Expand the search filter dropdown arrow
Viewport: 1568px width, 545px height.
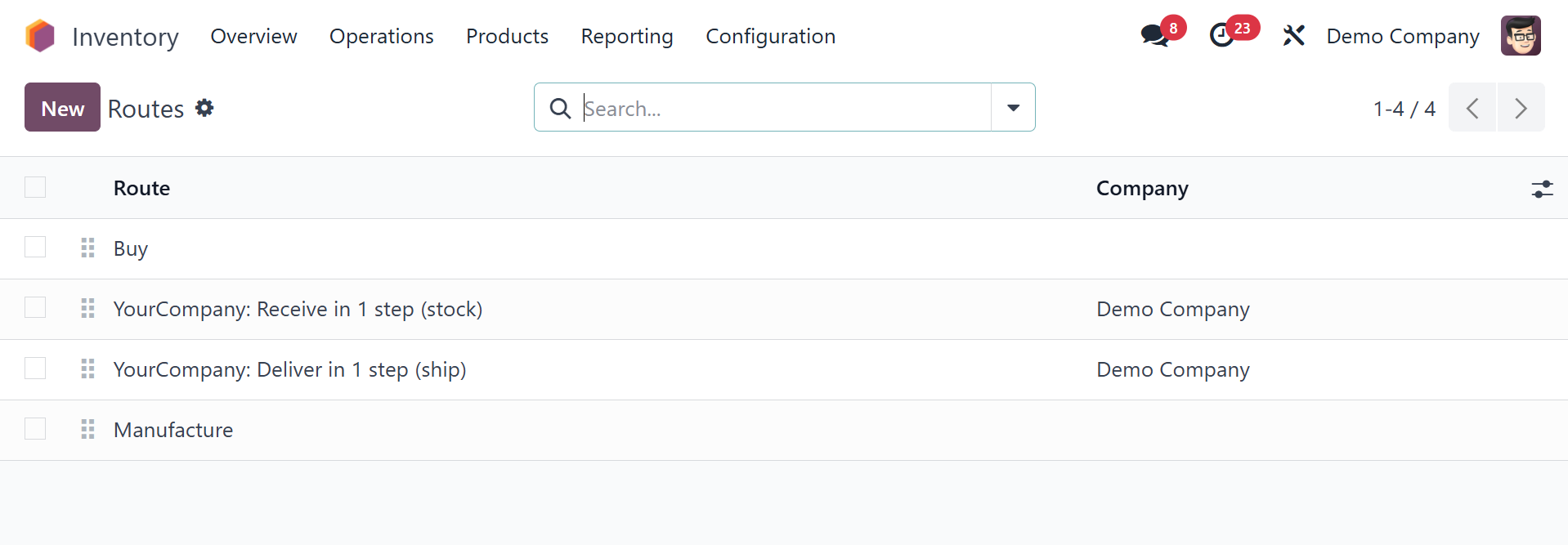(1013, 107)
